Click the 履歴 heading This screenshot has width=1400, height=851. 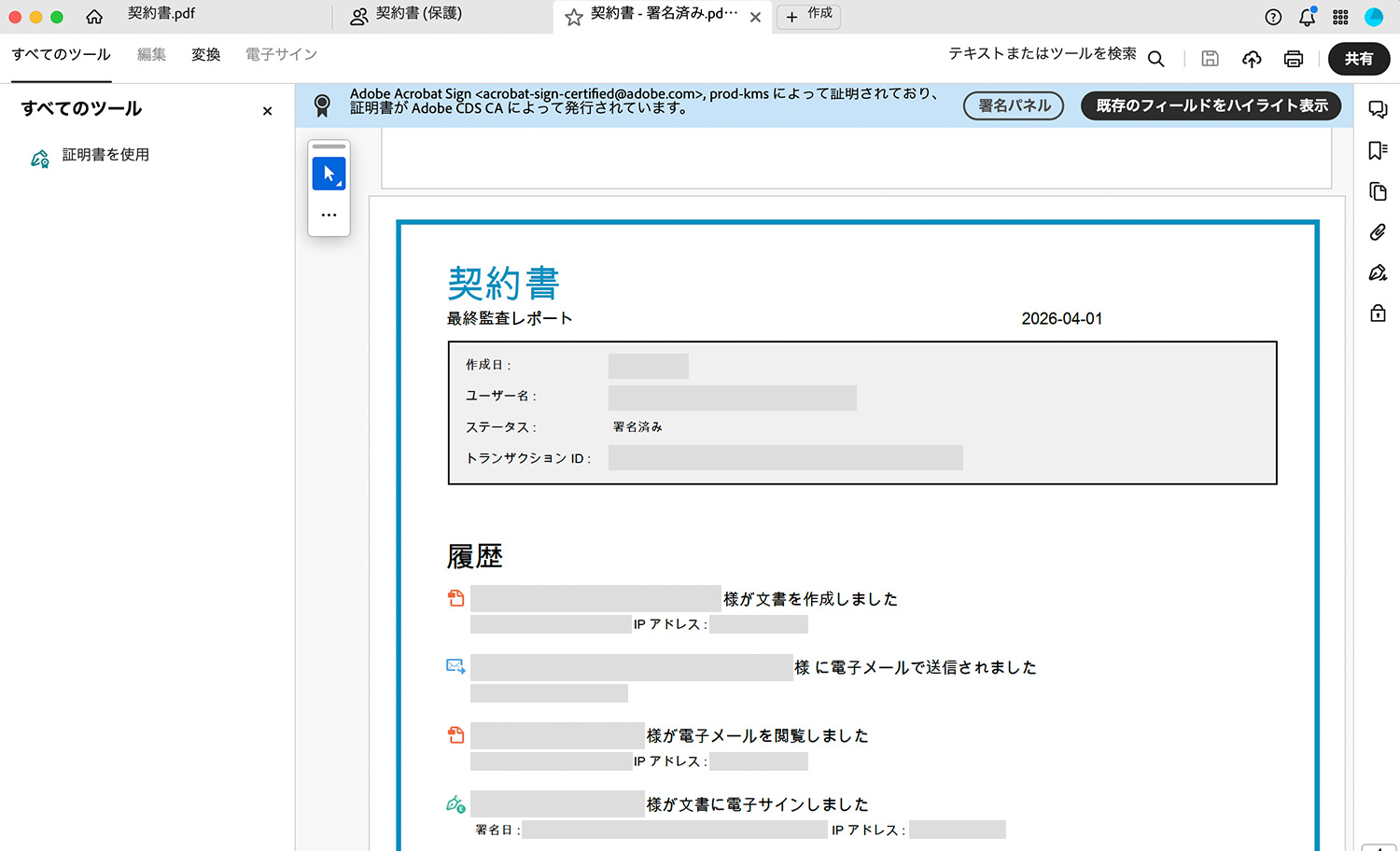(475, 557)
